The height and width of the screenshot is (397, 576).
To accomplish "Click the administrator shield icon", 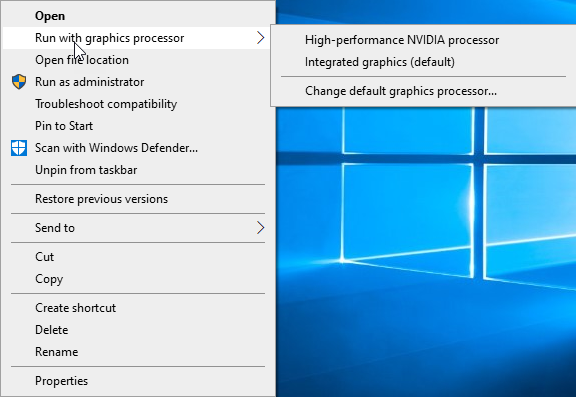I will coord(19,82).
